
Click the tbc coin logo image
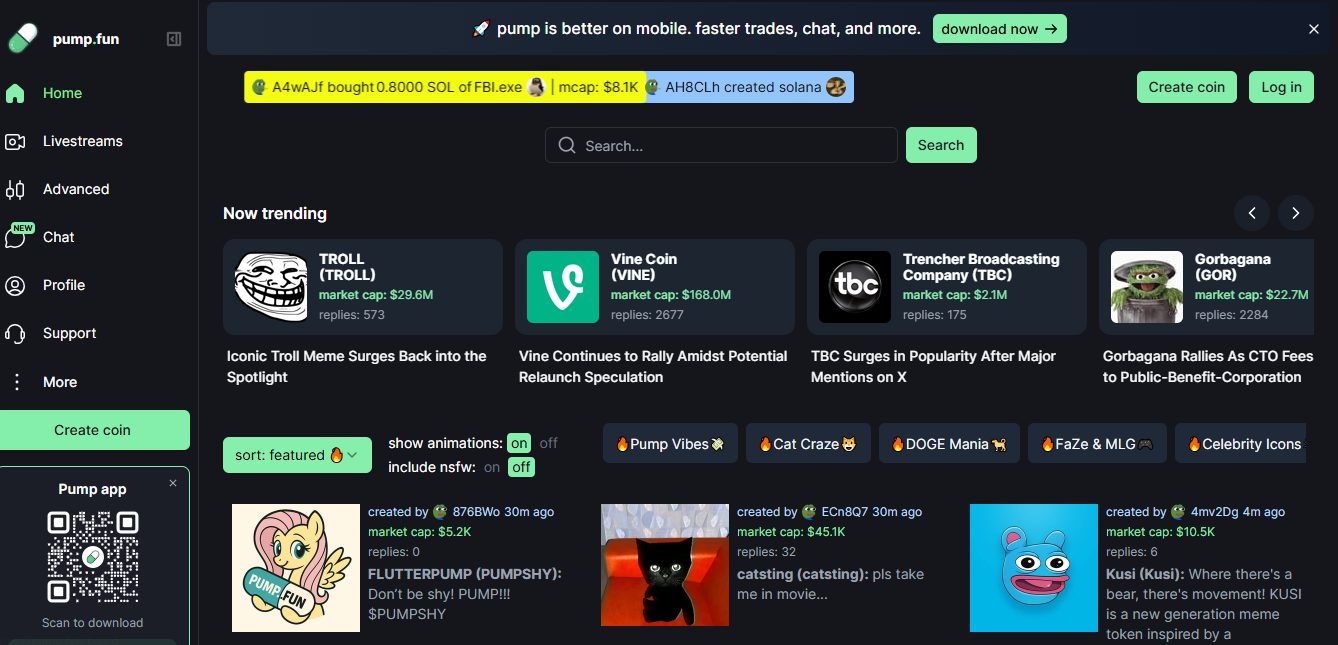pos(855,287)
